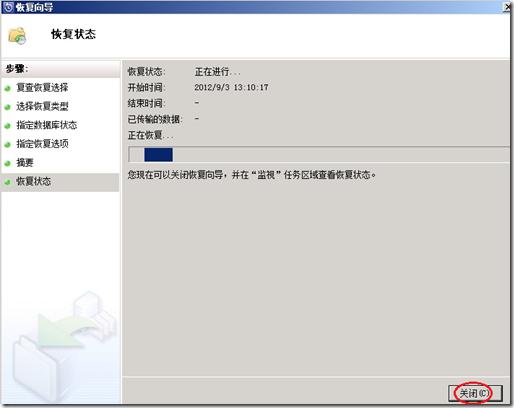The height and width of the screenshot is (408, 514).
Task: Click the start time value 2012/9/3 13:10:17
Action: 231,87
